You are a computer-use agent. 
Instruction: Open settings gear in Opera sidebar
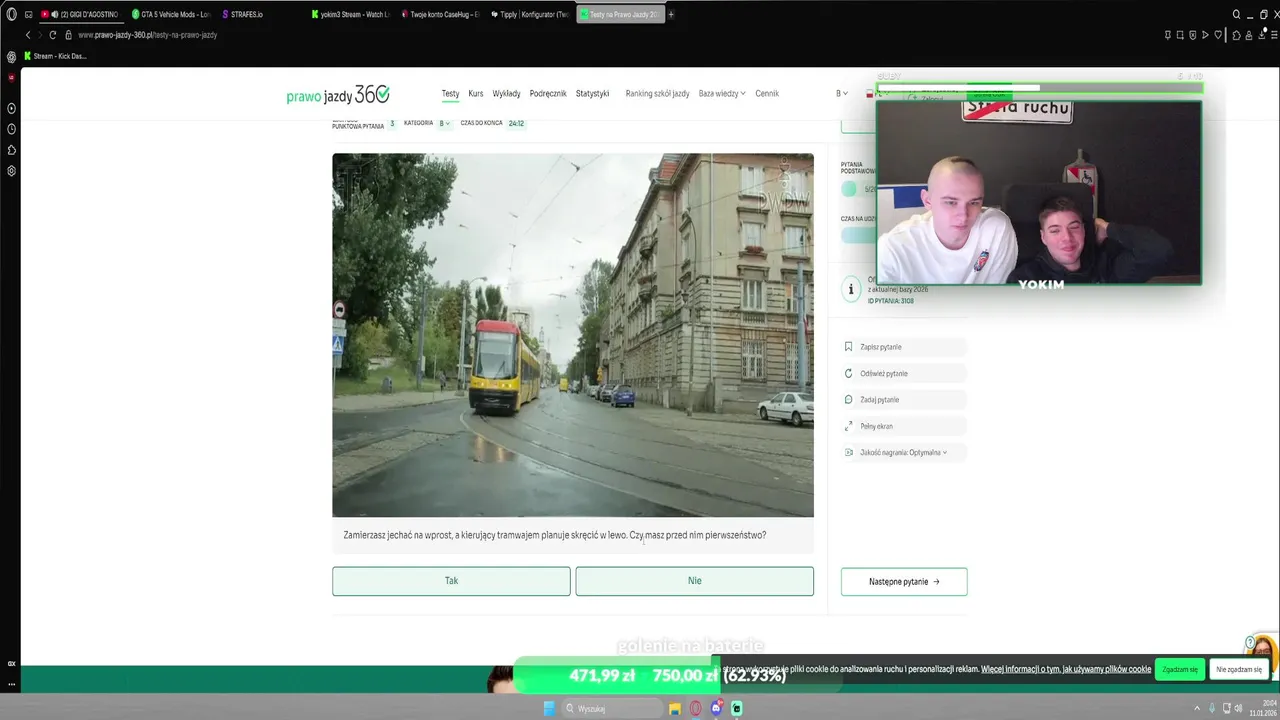(11, 171)
